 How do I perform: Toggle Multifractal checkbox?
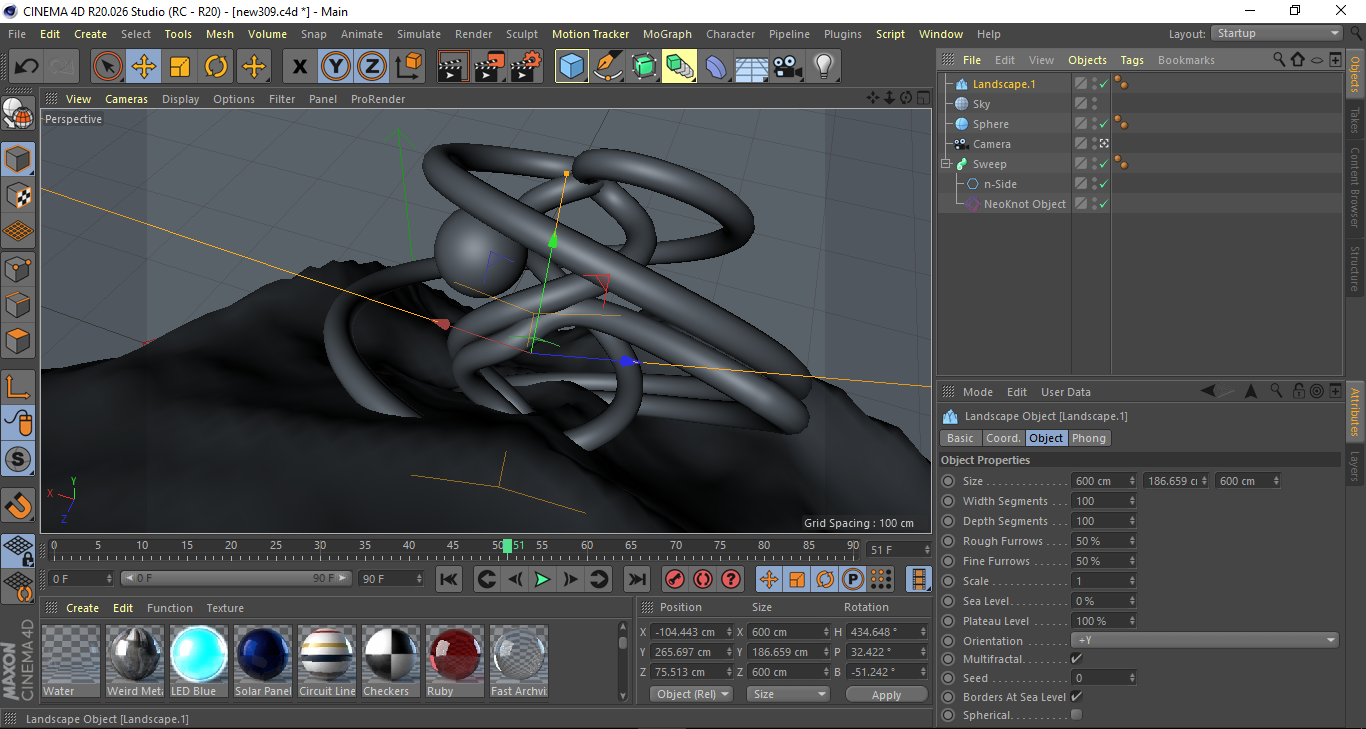pyautogui.click(x=1076, y=659)
